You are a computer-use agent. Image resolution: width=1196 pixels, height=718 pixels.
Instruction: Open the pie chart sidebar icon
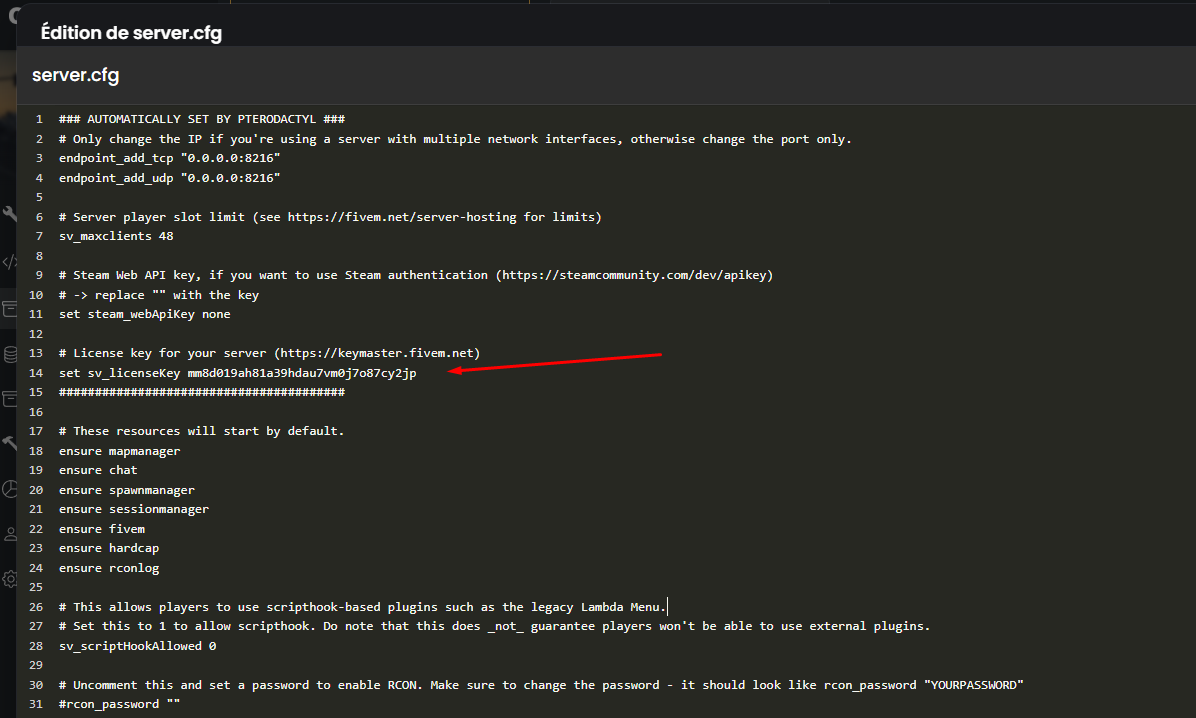[9, 488]
